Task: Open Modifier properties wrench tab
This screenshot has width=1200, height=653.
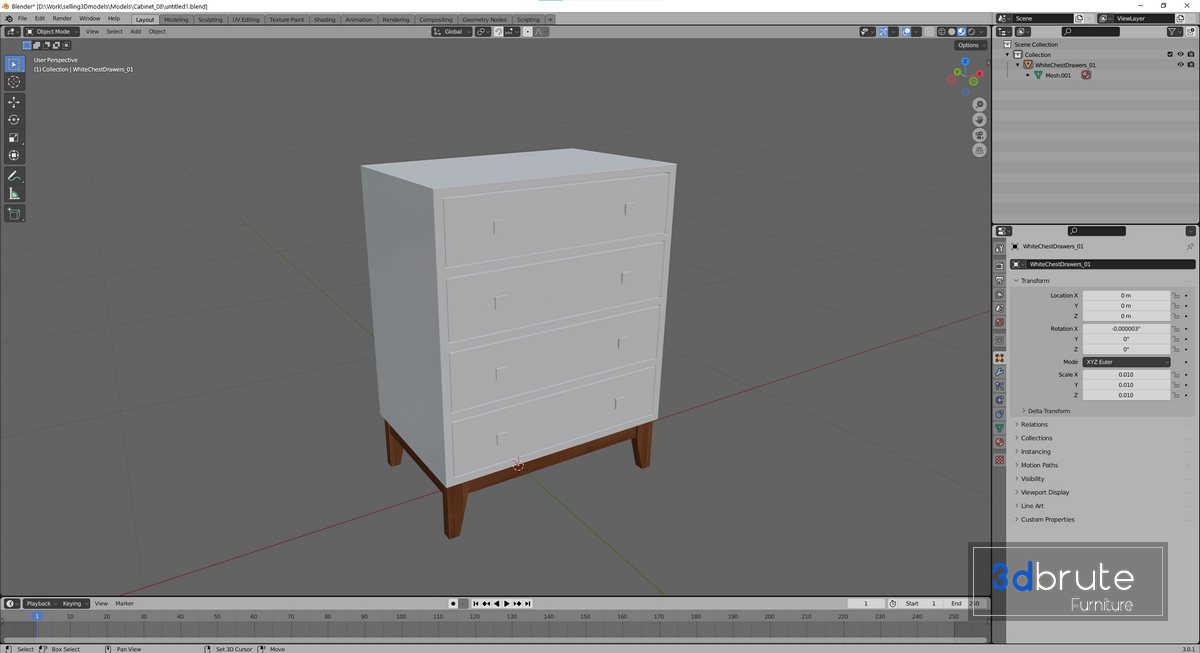Action: pos(999,372)
